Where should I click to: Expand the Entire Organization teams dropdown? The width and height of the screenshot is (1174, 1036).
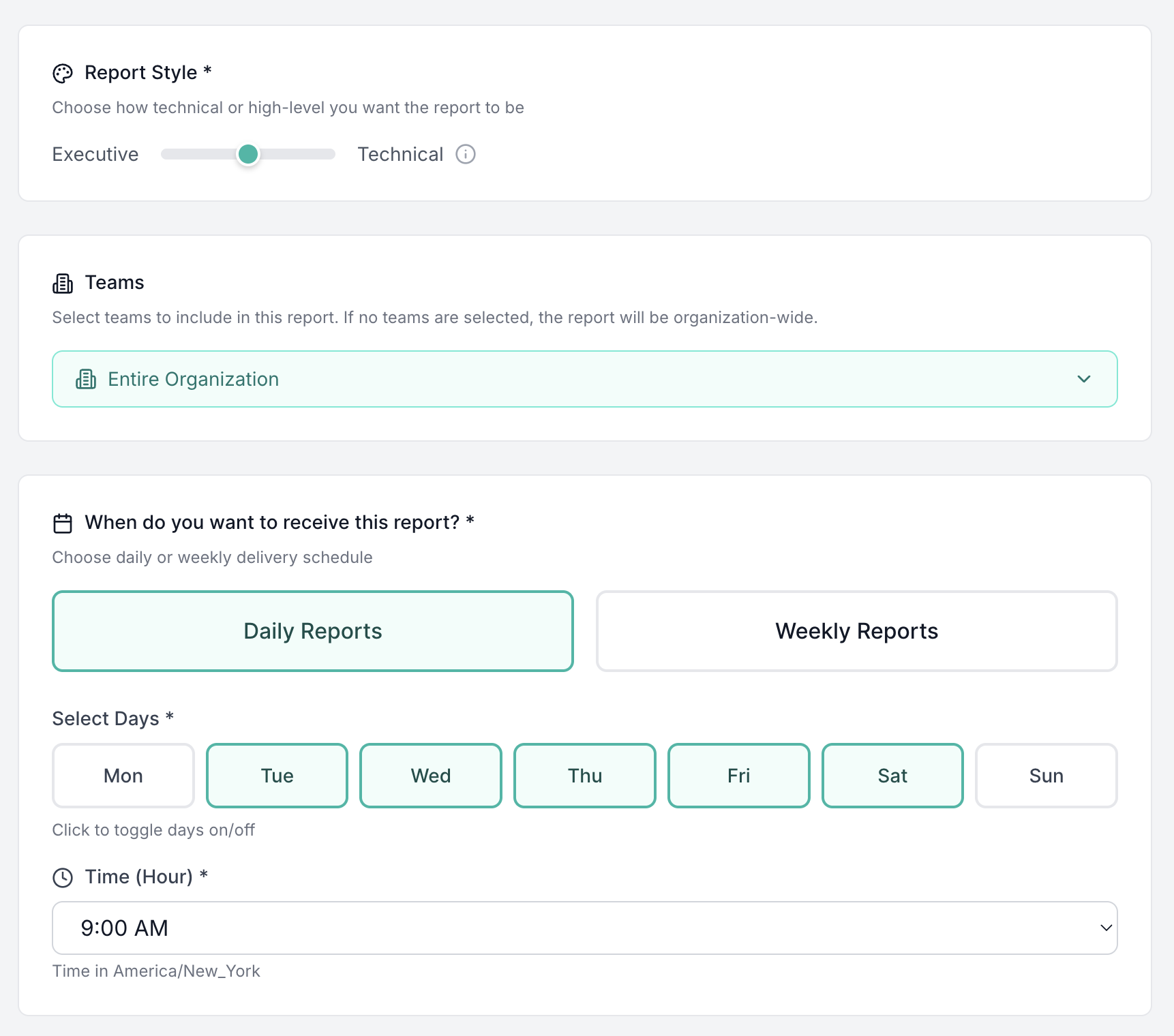coord(584,379)
